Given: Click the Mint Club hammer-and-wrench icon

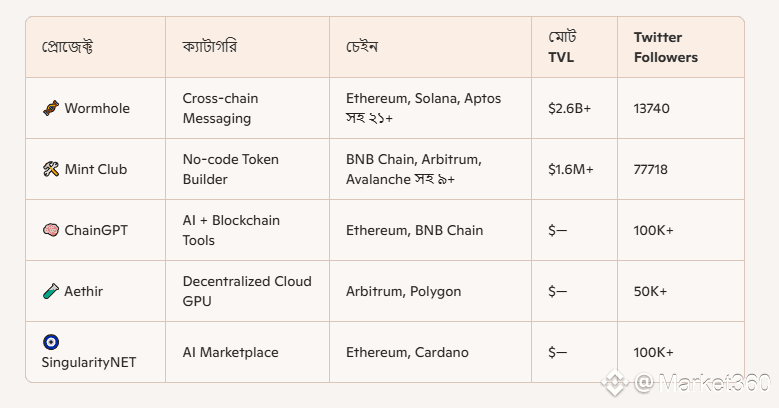Looking at the screenshot, I should tap(51, 169).
